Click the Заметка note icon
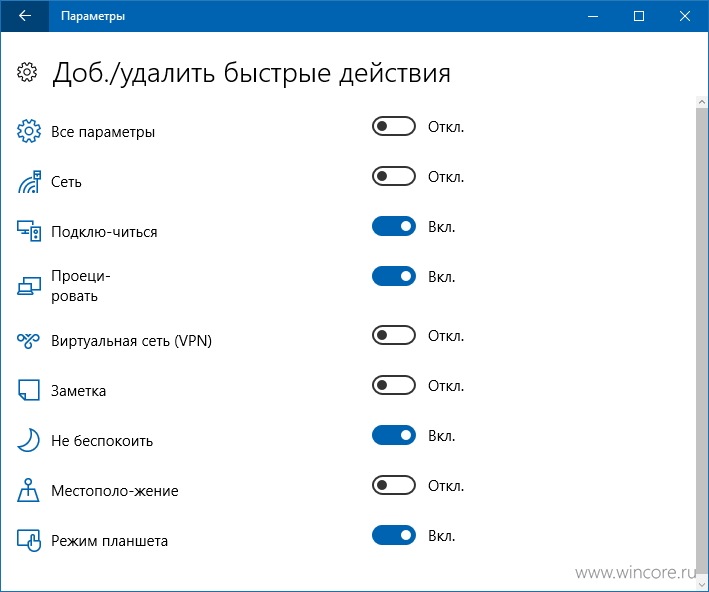The image size is (709, 592). coord(28,390)
